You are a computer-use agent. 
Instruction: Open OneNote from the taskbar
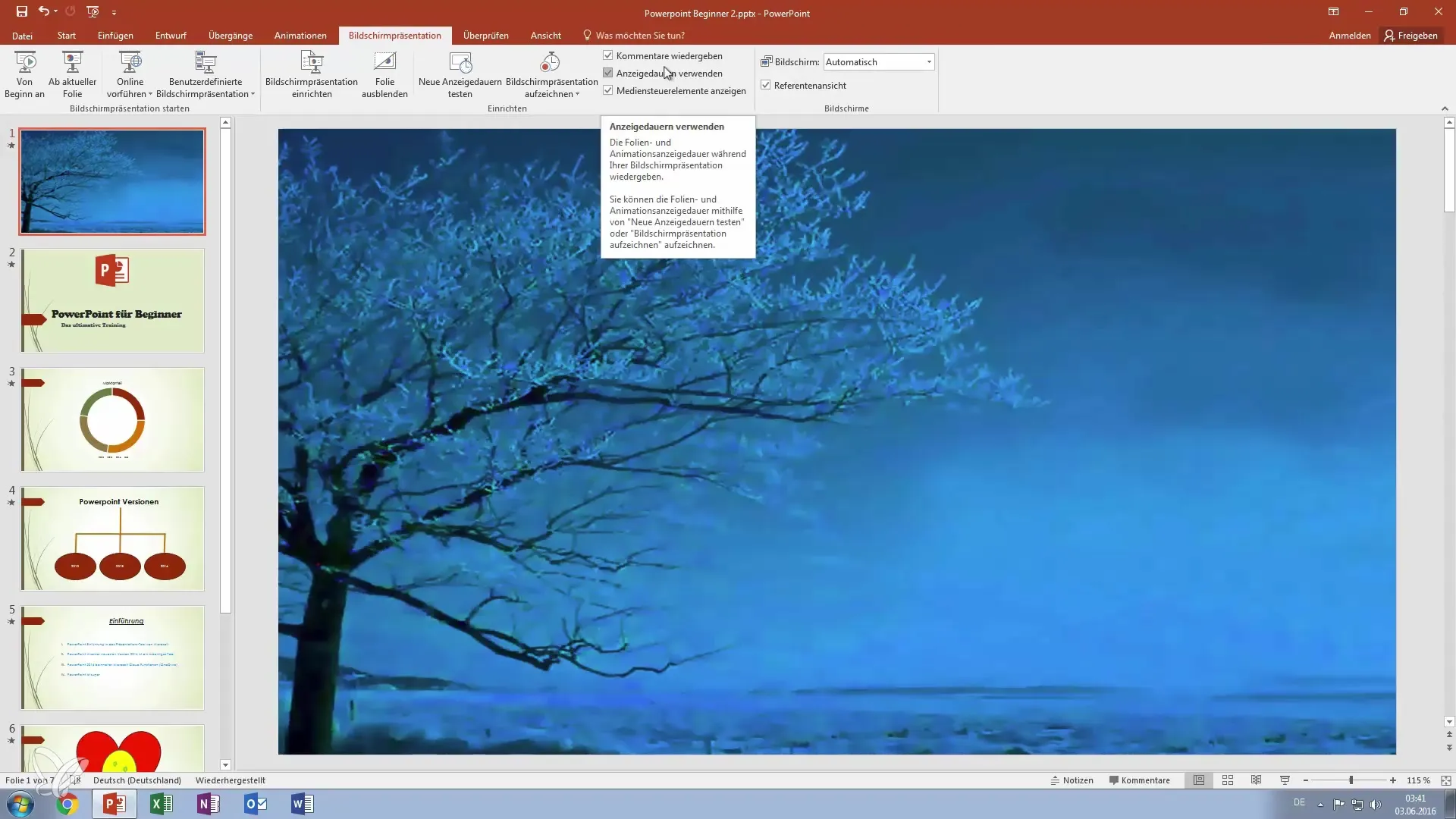point(209,804)
